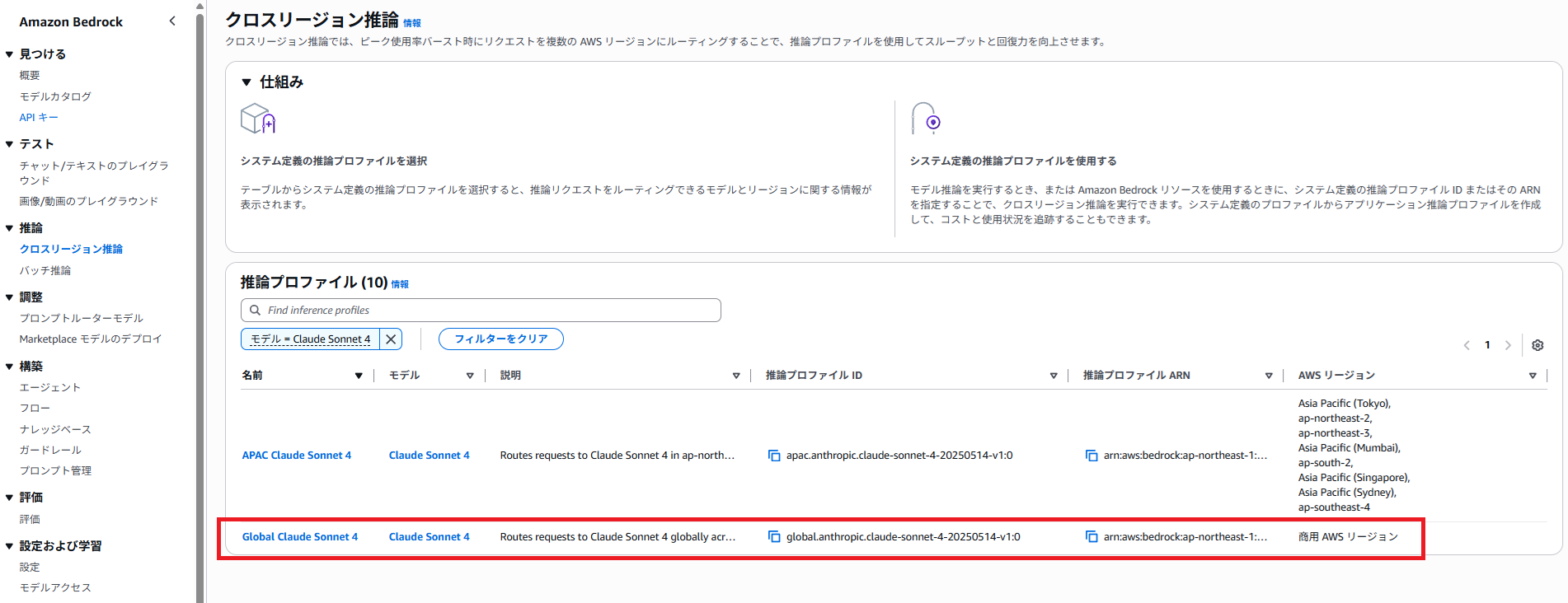The image size is (1568, 603).
Task: Collapse the 調整 sidebar group
Action: coord(9,297)
